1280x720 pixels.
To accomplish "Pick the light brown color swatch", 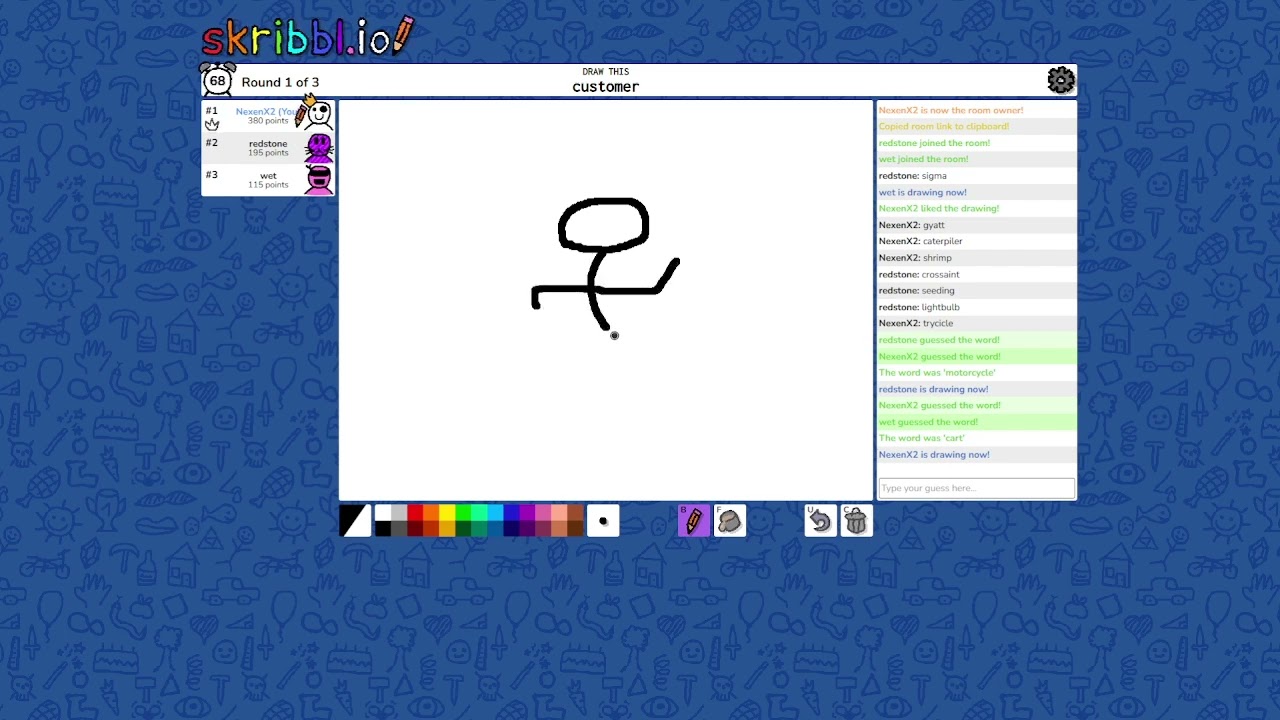I will [575, 513].
